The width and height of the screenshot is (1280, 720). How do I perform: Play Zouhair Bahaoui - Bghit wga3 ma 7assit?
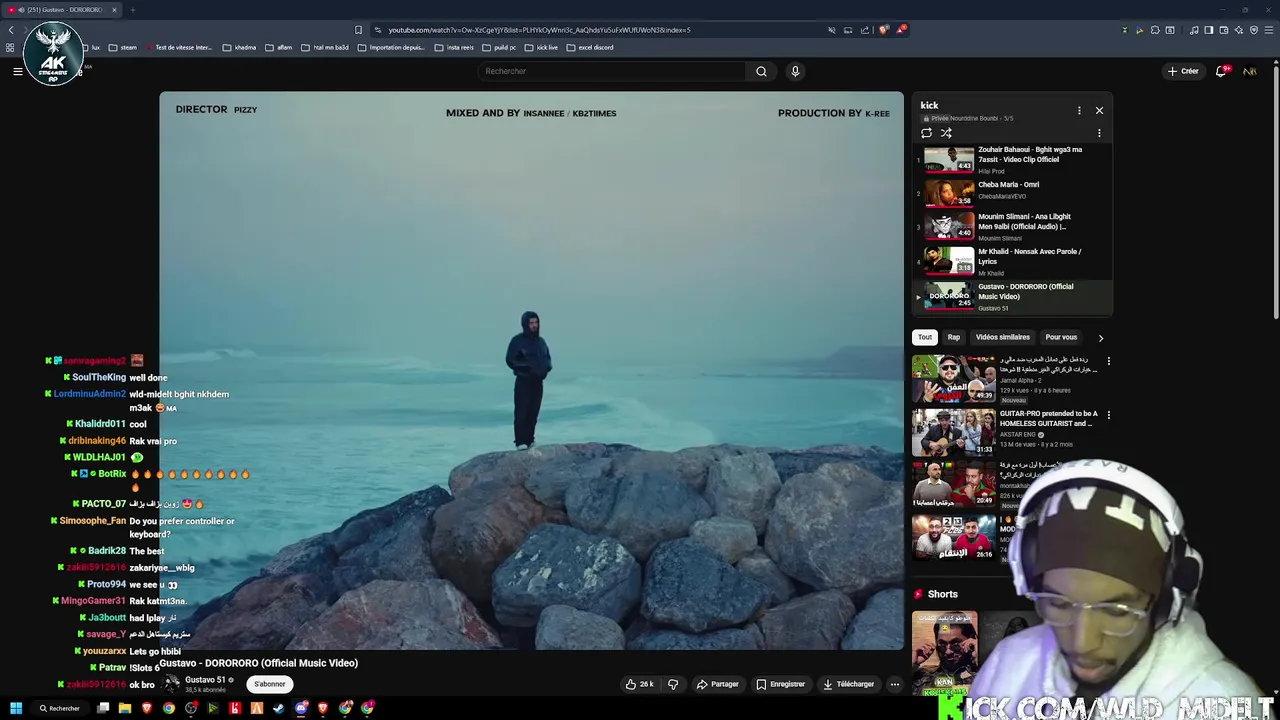(x=1012, y=160)
